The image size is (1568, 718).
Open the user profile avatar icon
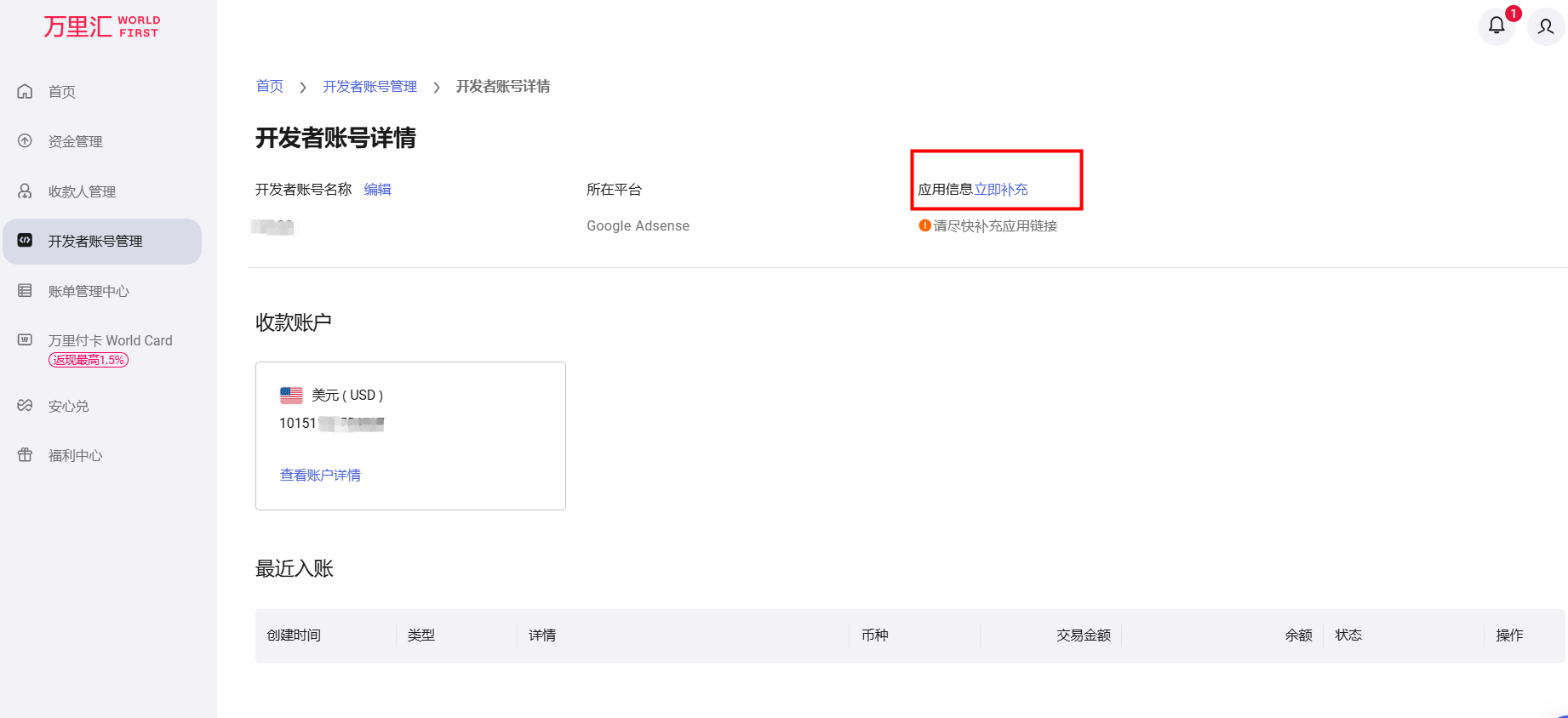tap(1545, 26)
